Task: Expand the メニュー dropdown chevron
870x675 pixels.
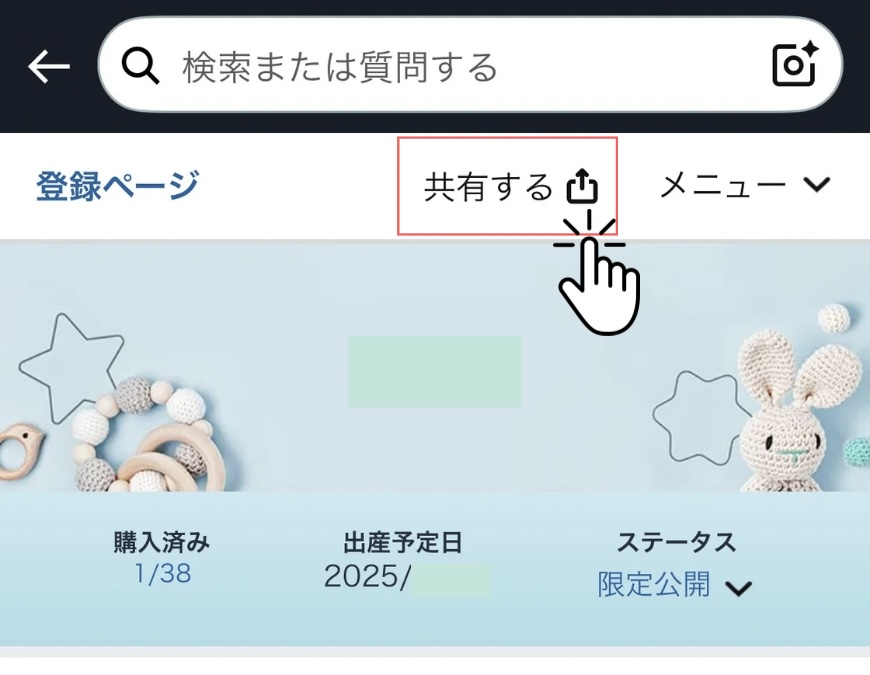Action: point(817,184)
